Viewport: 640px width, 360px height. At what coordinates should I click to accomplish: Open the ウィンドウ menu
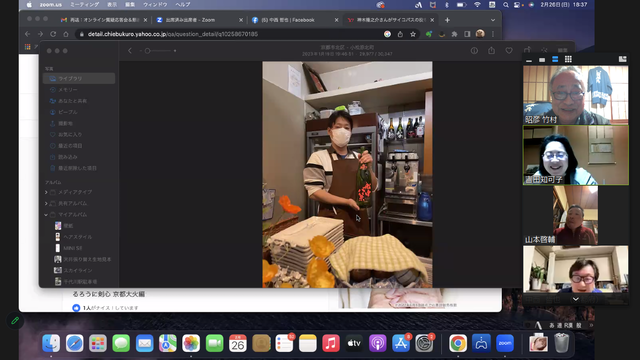coord(155,5)
